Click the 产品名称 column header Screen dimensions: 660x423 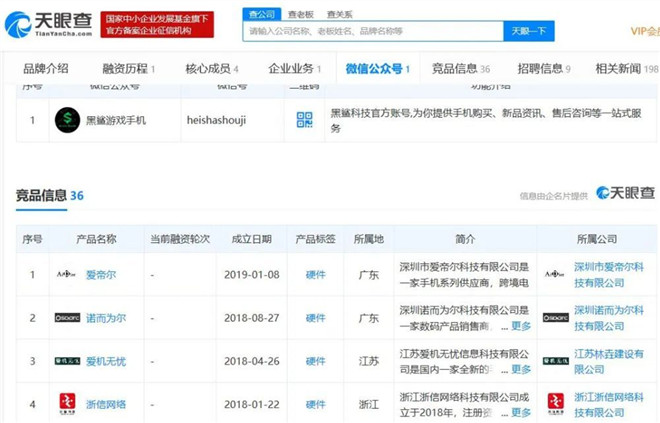pos(96,239)
